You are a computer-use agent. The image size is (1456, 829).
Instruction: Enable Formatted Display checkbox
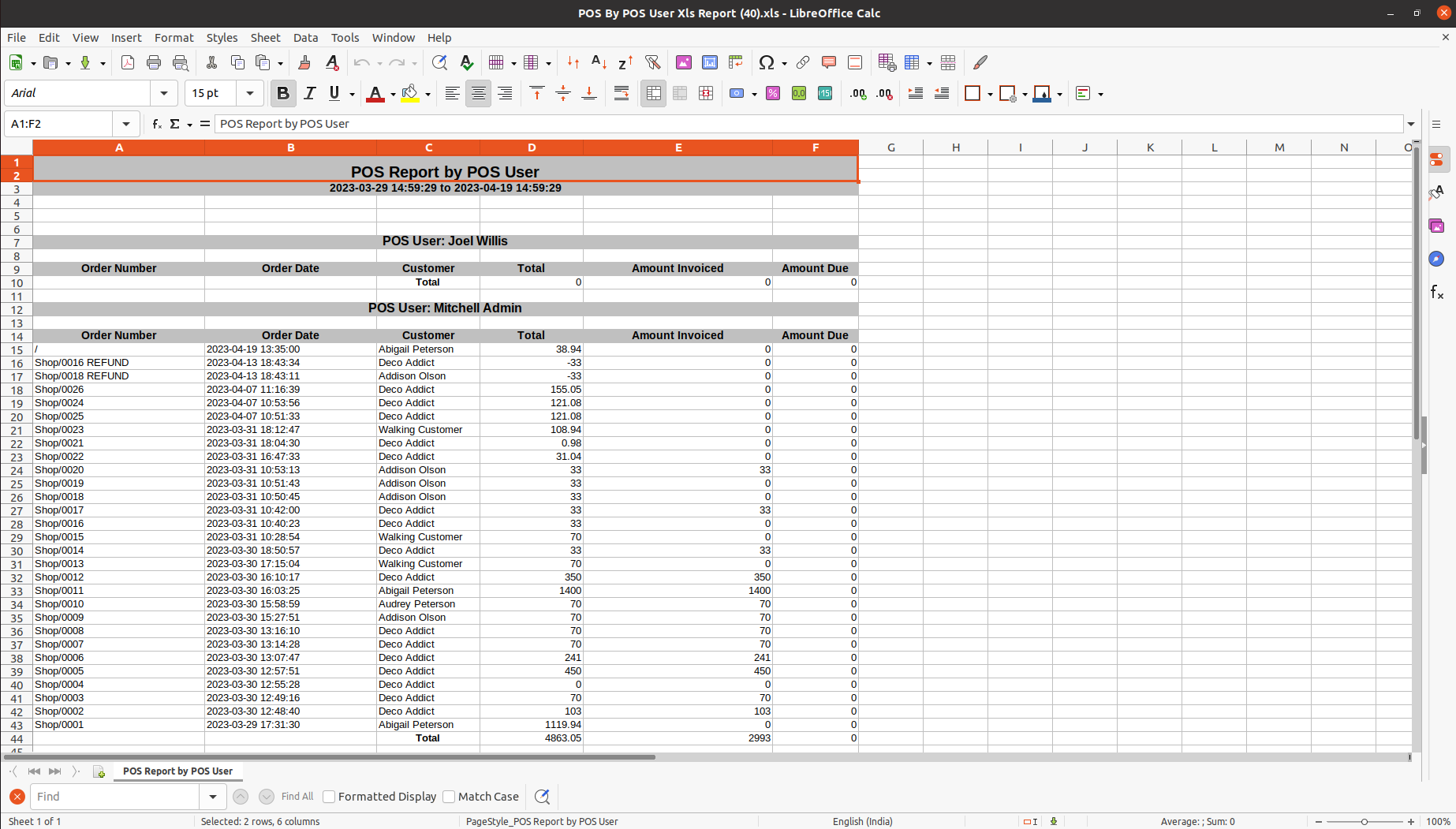click(329, 797)
